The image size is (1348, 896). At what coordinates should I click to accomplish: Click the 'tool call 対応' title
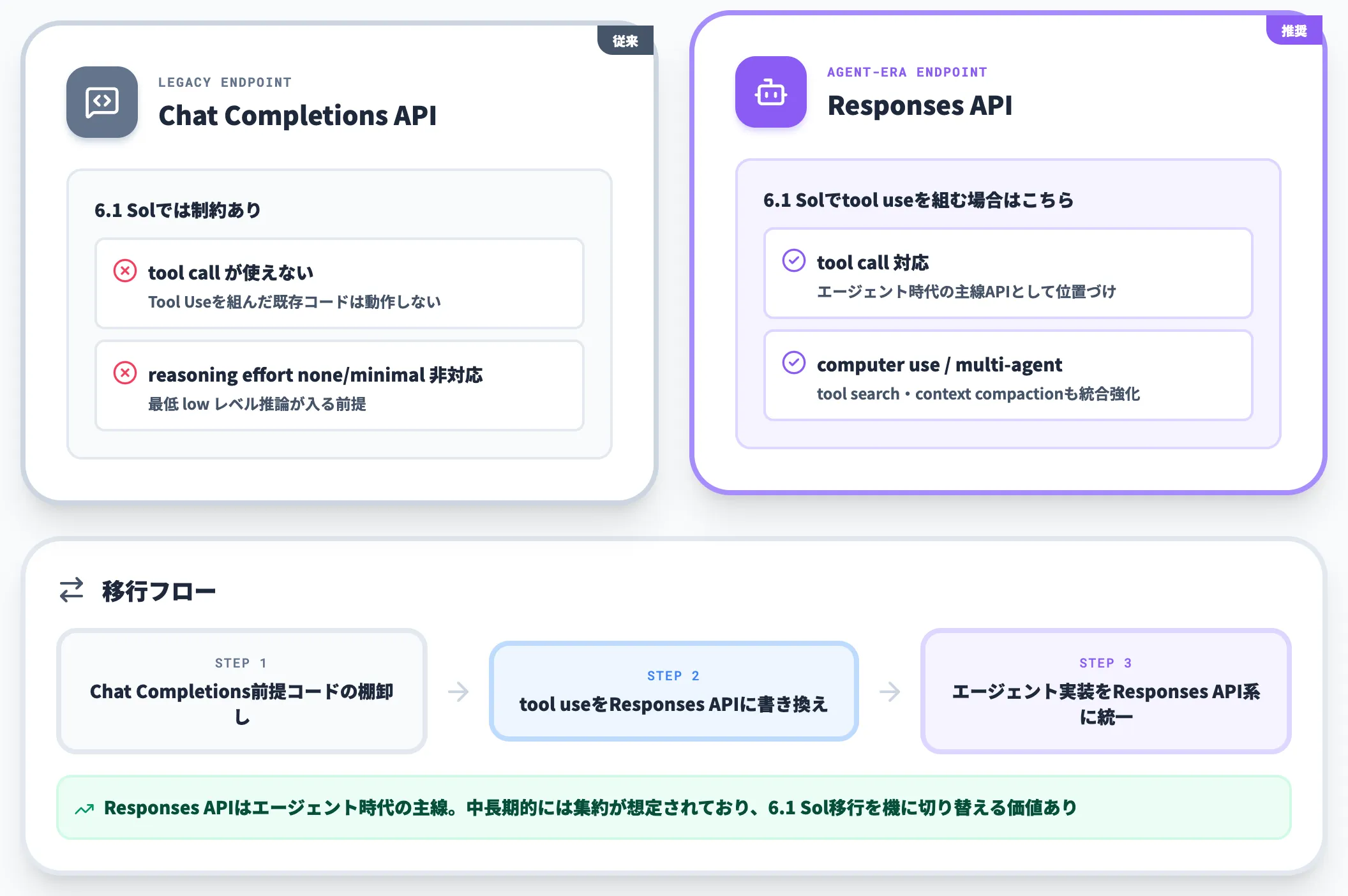872,262
